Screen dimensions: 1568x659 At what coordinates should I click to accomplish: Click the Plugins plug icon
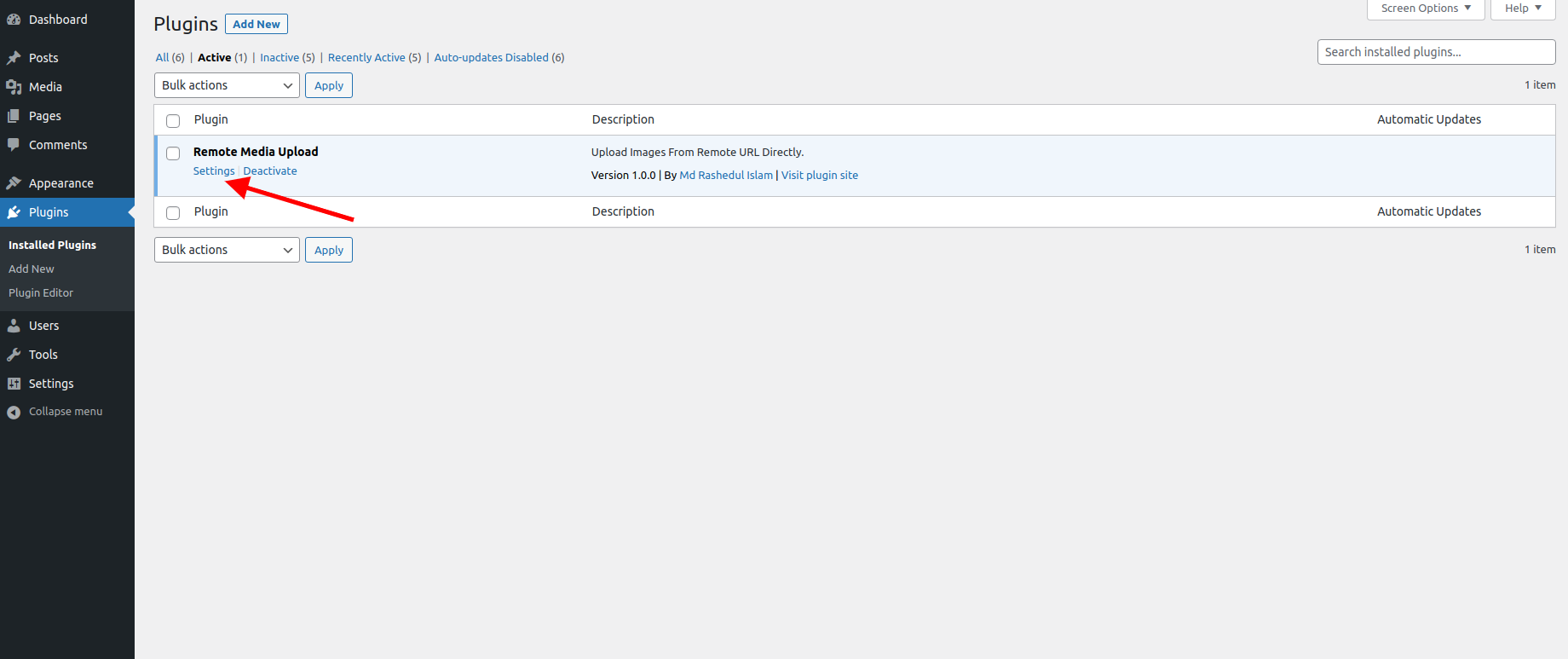pyautogui.click(x=14, y=212)
